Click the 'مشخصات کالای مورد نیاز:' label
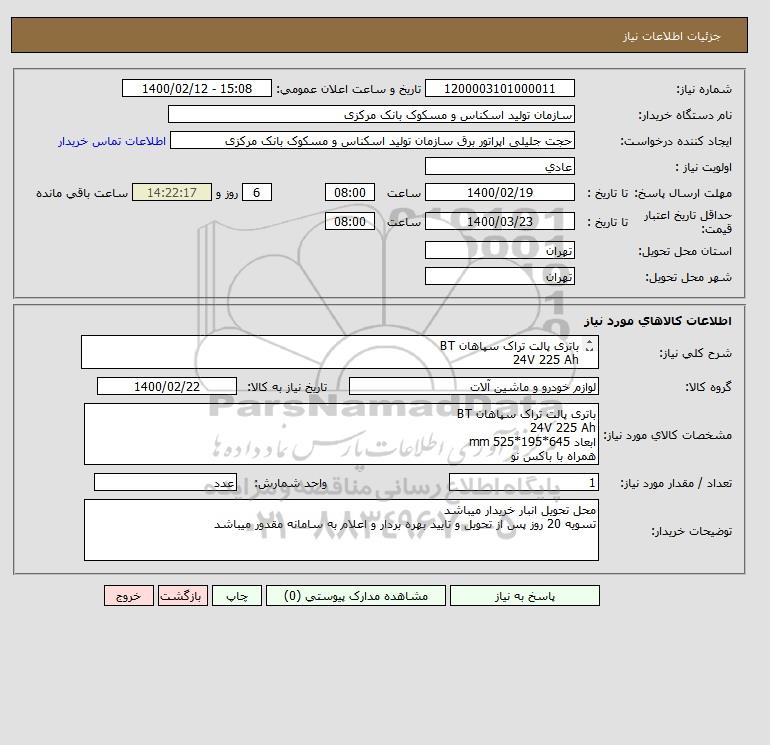Image resolution: width=770 pixels, height=745 pixels. [667, 435]
